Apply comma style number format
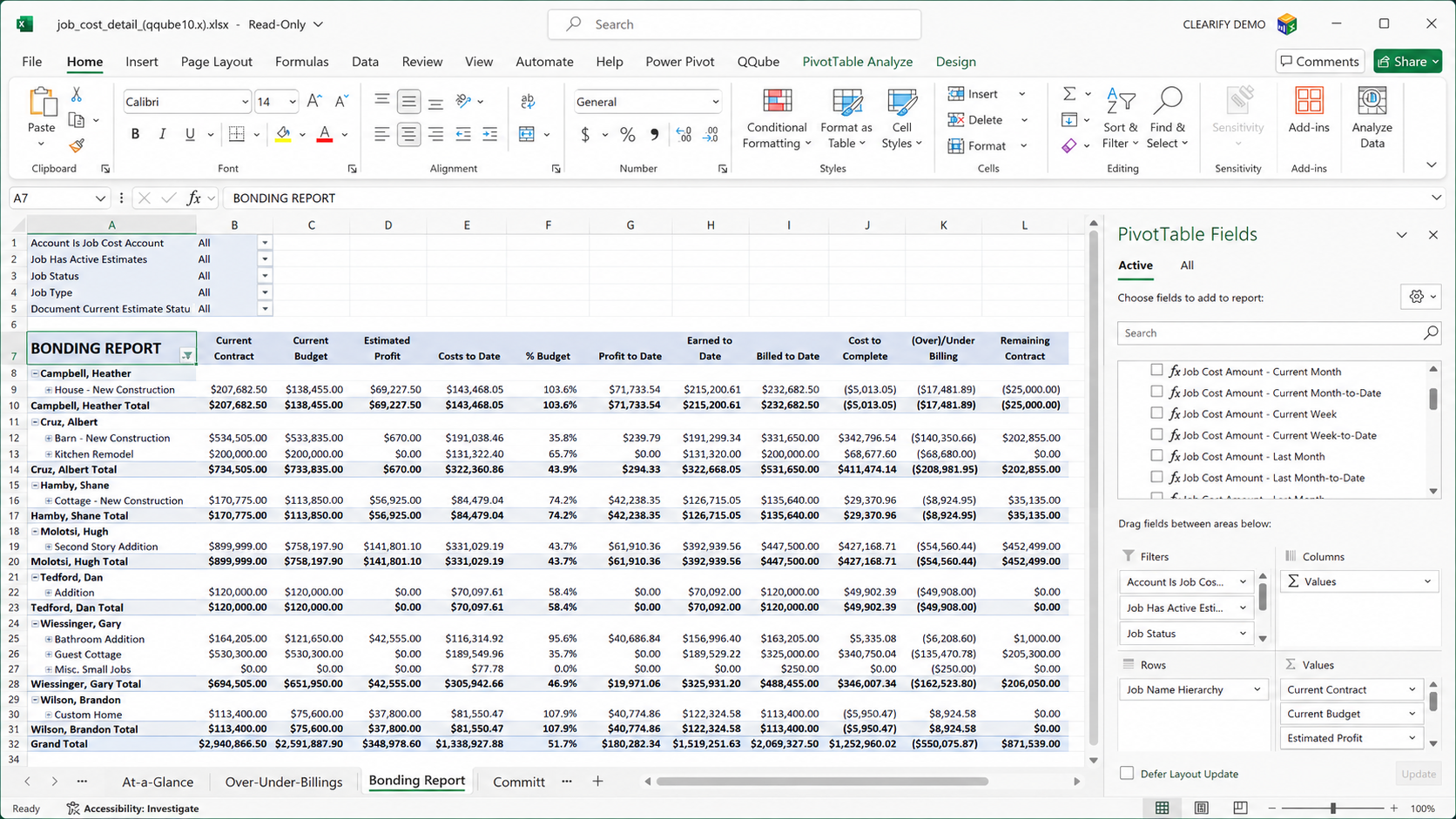Screen dimensions: 1456x819 click(655, 134)
